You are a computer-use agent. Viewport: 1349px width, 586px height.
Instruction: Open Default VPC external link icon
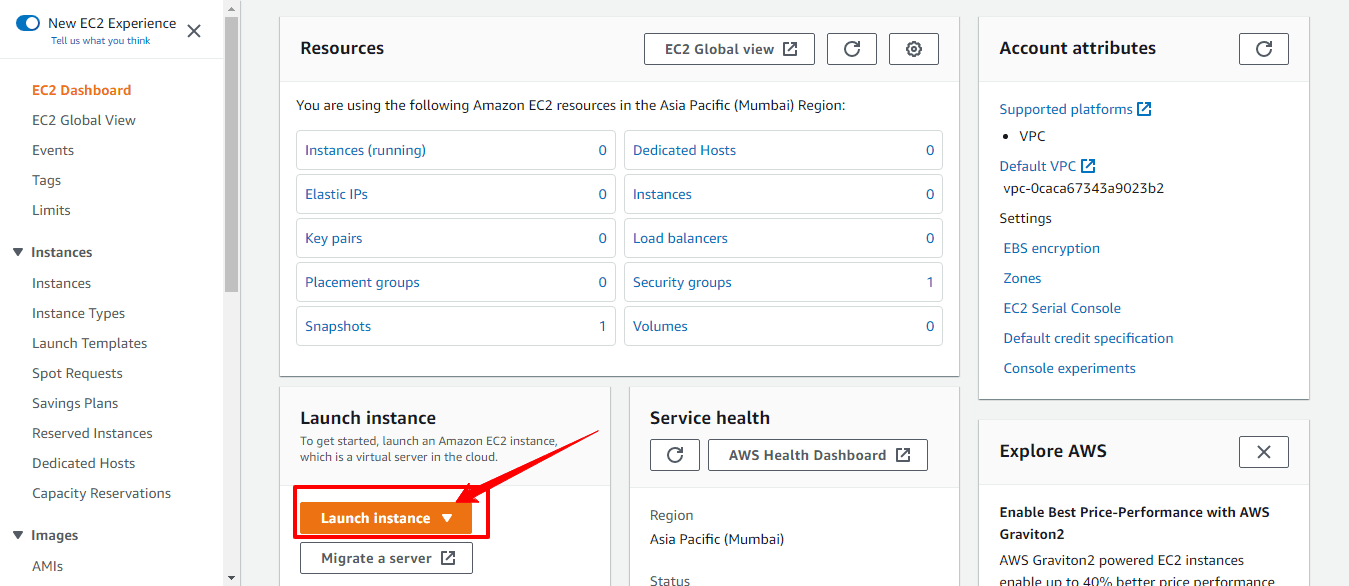[1088, 166]
